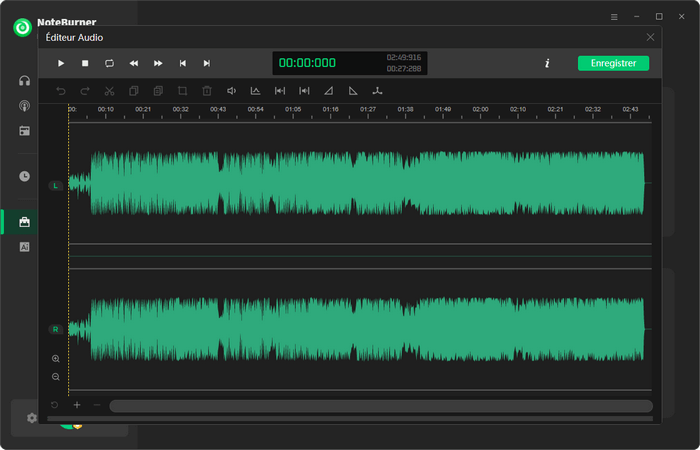
Task: Click the Play button in the audio editor
Action: (x=61, y=63)
